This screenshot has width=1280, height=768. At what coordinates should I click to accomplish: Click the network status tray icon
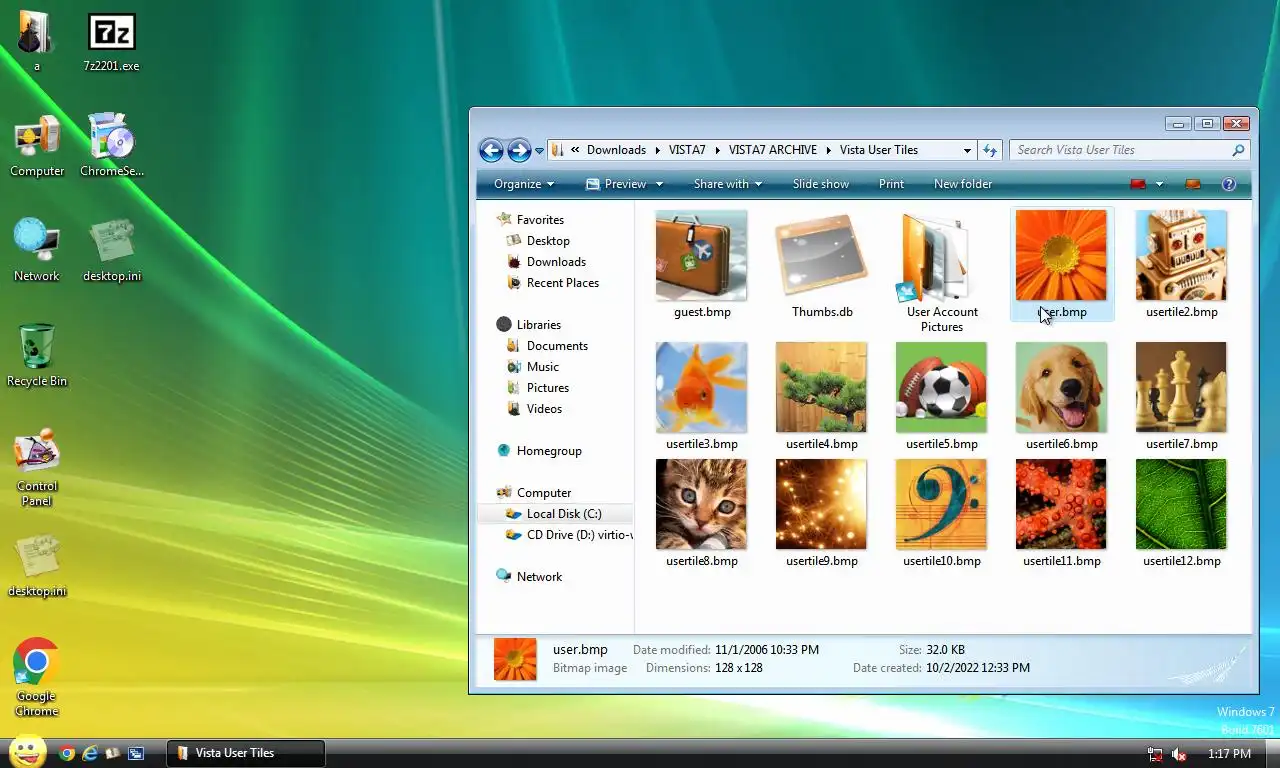pyautogui.click(x=1155, y=753)
